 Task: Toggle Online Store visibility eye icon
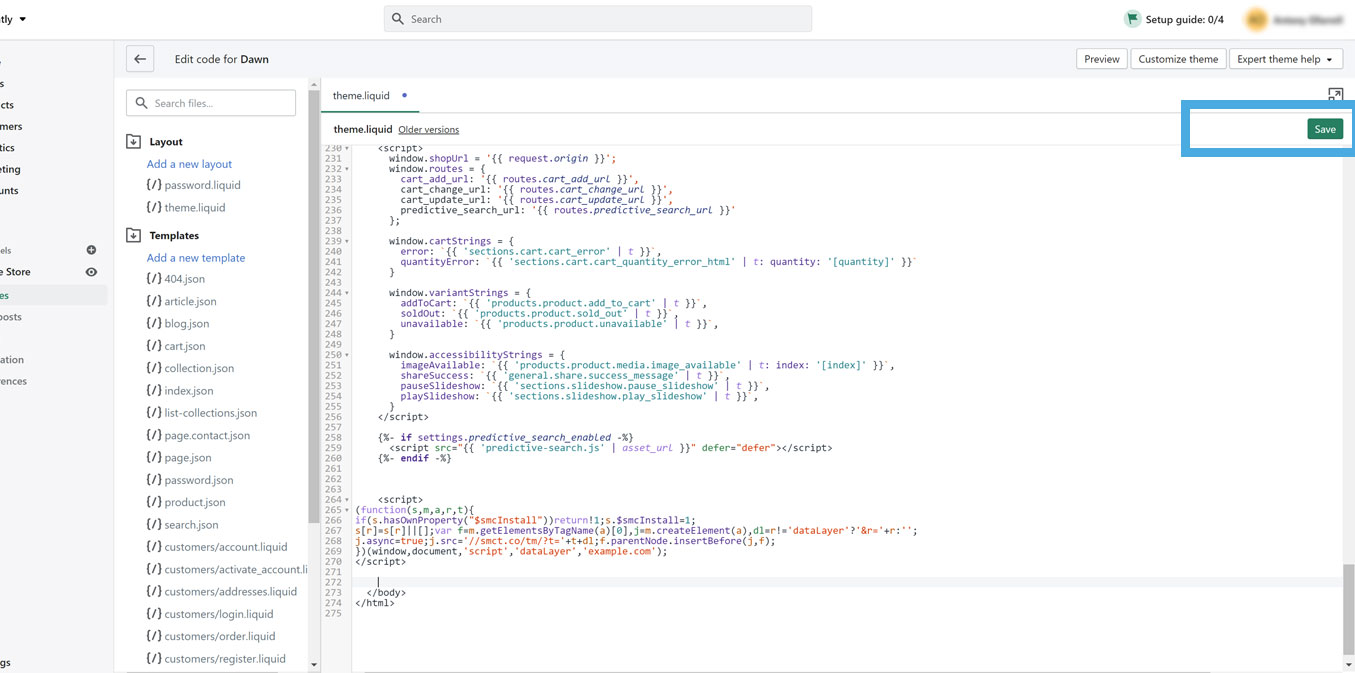pyautogui.click(x=90, y=271)
